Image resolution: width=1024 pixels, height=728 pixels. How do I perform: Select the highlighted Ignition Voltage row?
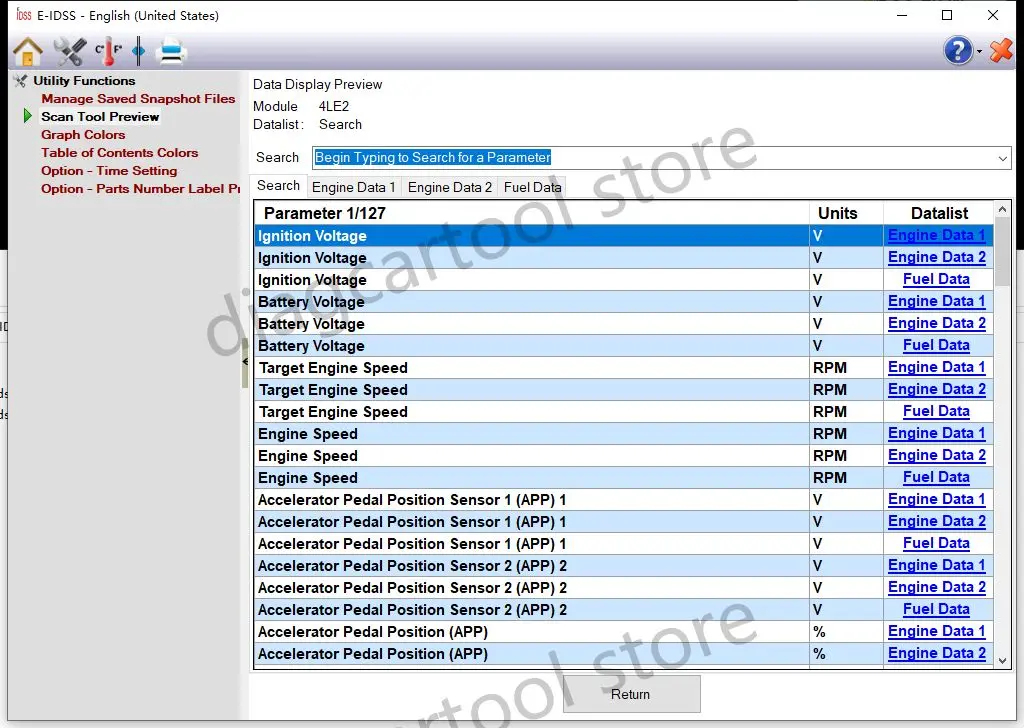click(x=624, y=236)
